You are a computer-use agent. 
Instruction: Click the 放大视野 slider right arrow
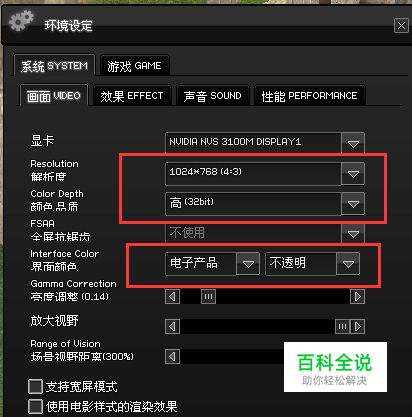pyautogui.click(x=358, y=326)
